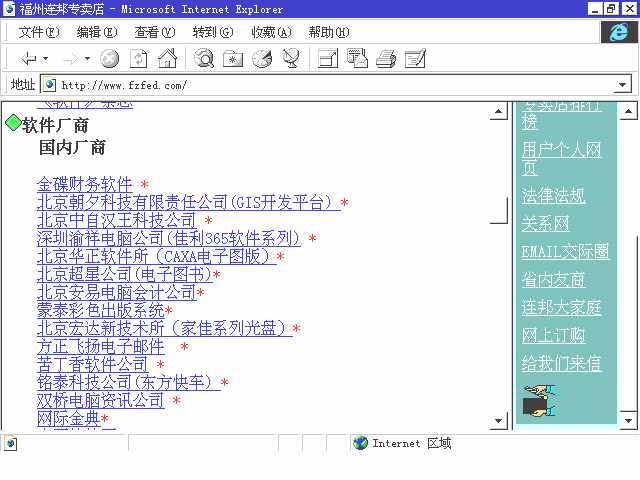Screen dimensions: 640x480
Task: Open the Favorites folder toolbar icon
Action: pyautogui.click(x=233, y=59)
